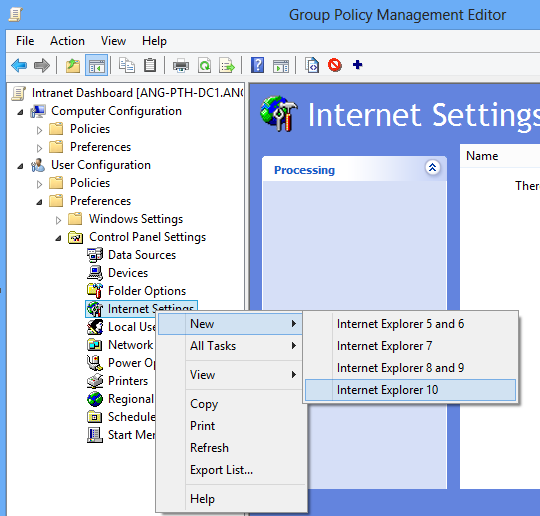Image resolution: width=540 pixels, height=516 pixels.
Task: Click the Printers icon in tree
Action: [95, 381]
